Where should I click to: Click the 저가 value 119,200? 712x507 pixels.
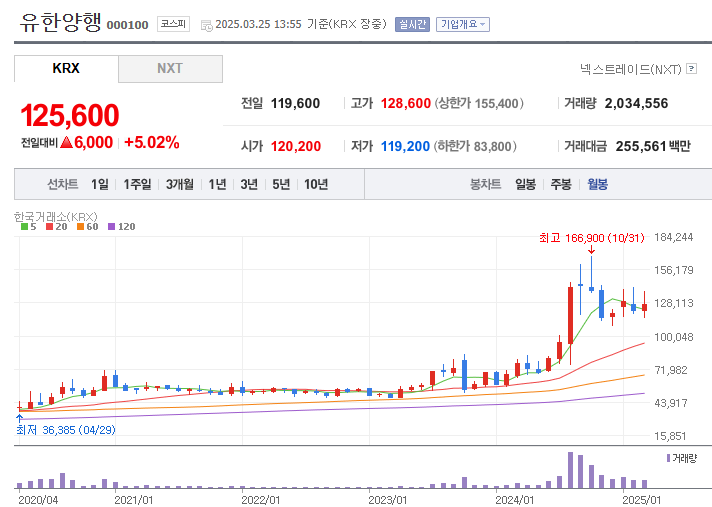point(405,147)
